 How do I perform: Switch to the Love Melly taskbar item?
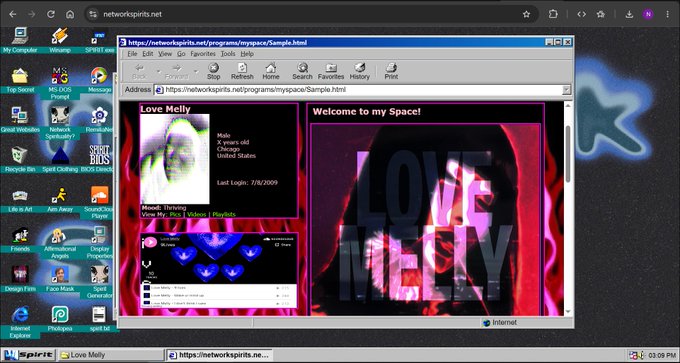[x=111, y=355]
